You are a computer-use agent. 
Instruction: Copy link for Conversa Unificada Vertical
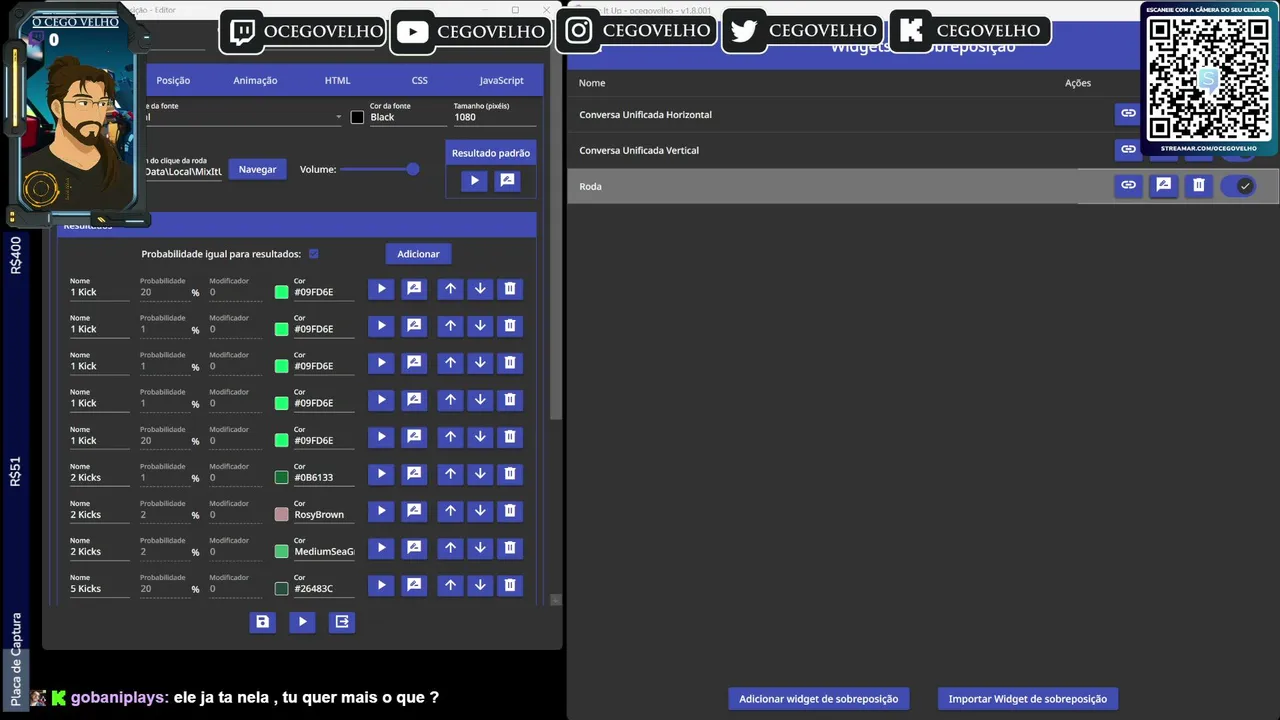[x=1128, y=149]
